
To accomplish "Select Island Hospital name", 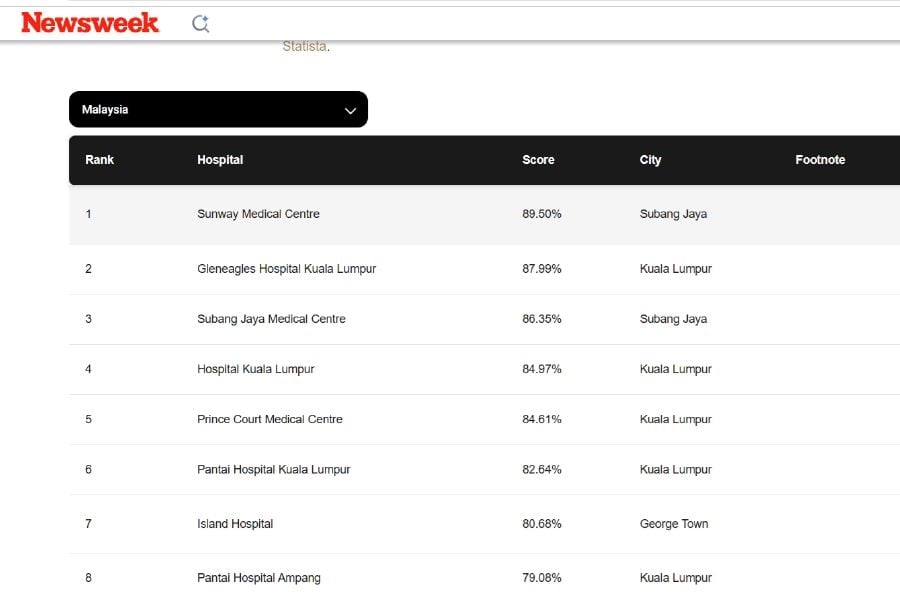I will tap(235, 523).
